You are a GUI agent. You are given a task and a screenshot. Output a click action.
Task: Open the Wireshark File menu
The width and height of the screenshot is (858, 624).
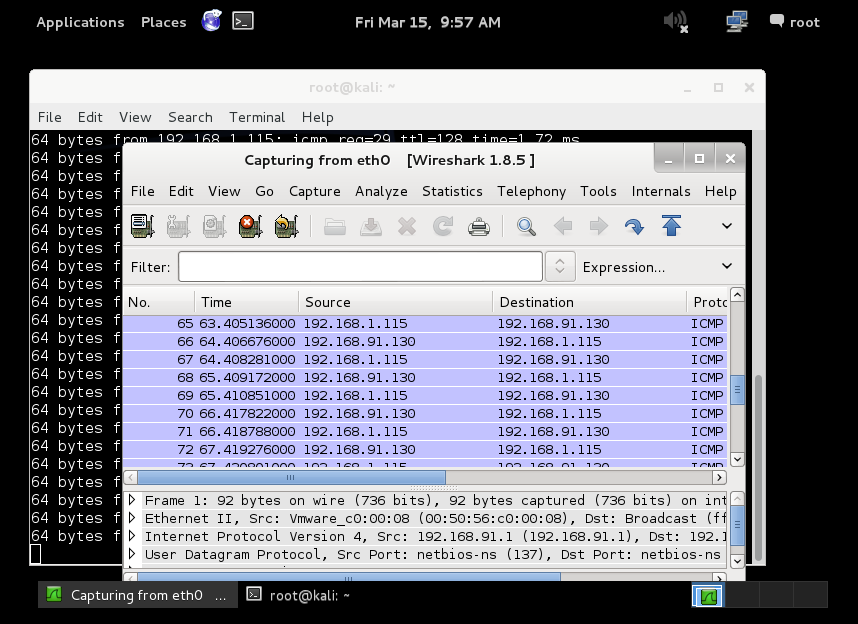[142, 191]
